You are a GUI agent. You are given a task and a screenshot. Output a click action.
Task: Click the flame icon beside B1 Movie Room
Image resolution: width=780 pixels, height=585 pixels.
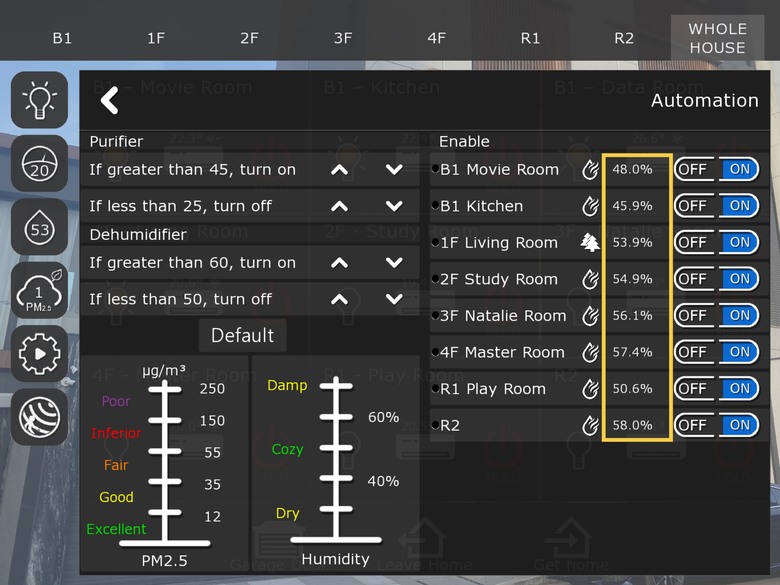(x=590, y=170)
